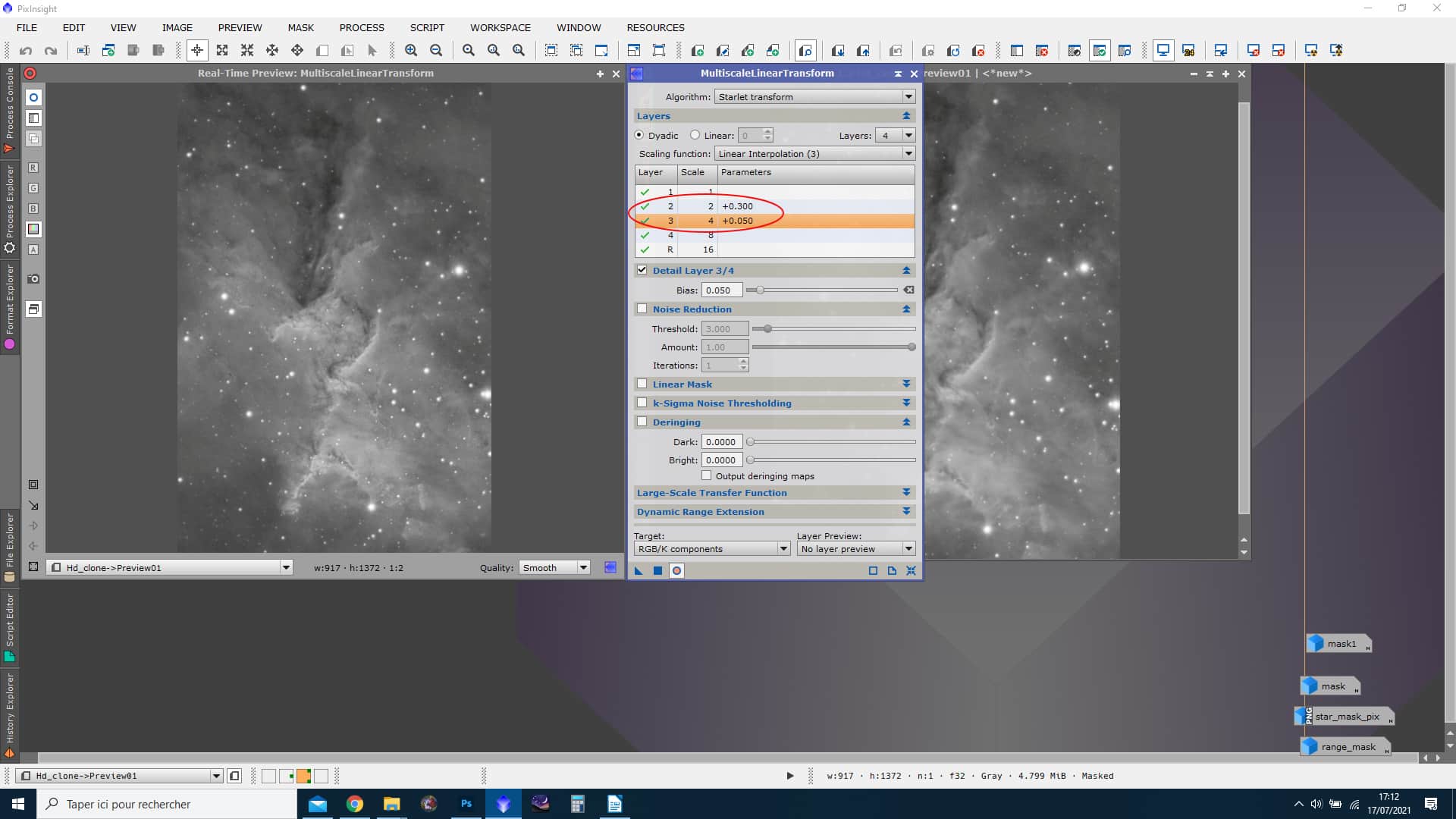Select the RGB display mode icon

click(33, 229)
